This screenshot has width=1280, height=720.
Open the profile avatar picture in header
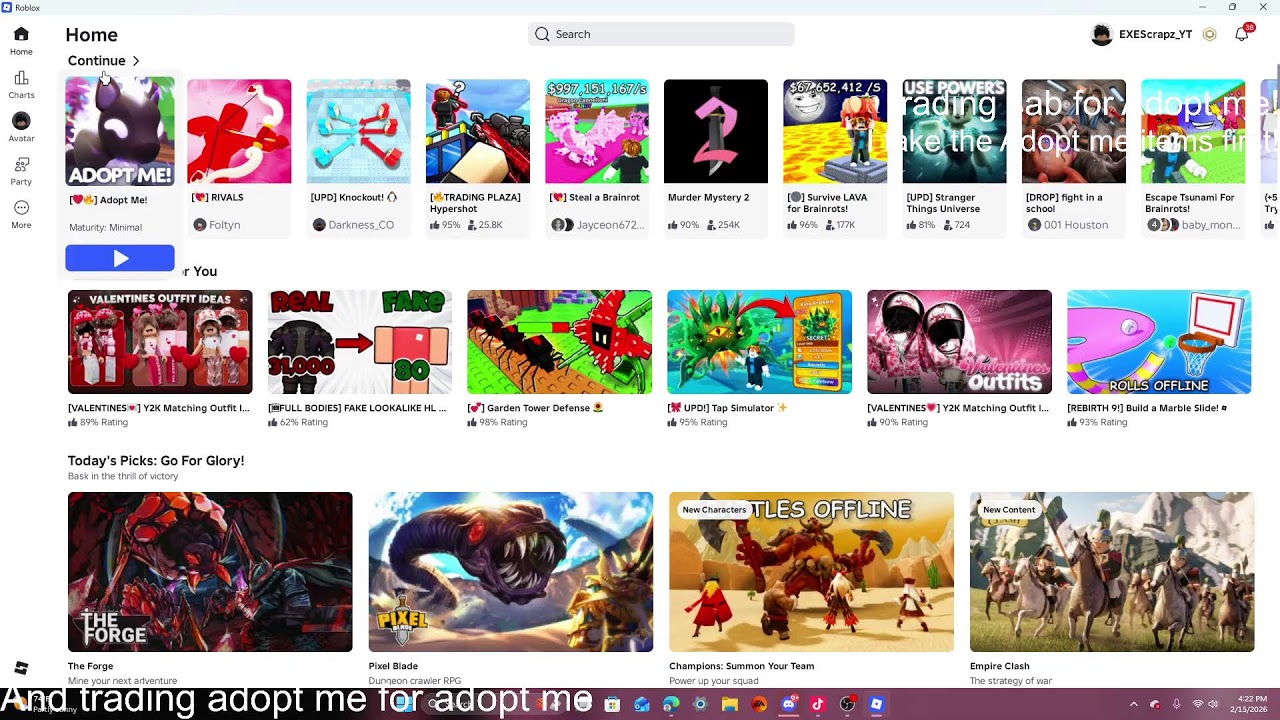pyautogui.click(x=1101, y=34)
